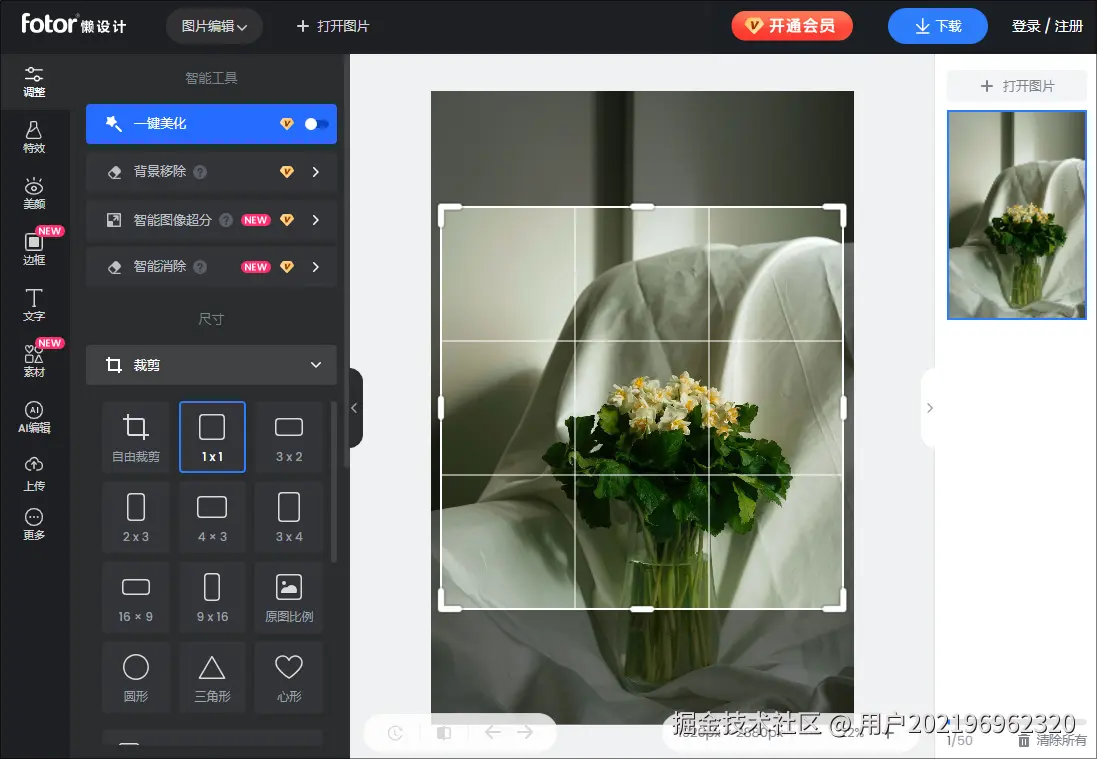Select the 4×3 crop ratio
1097x759 pixels.
[x=212, y=518]
